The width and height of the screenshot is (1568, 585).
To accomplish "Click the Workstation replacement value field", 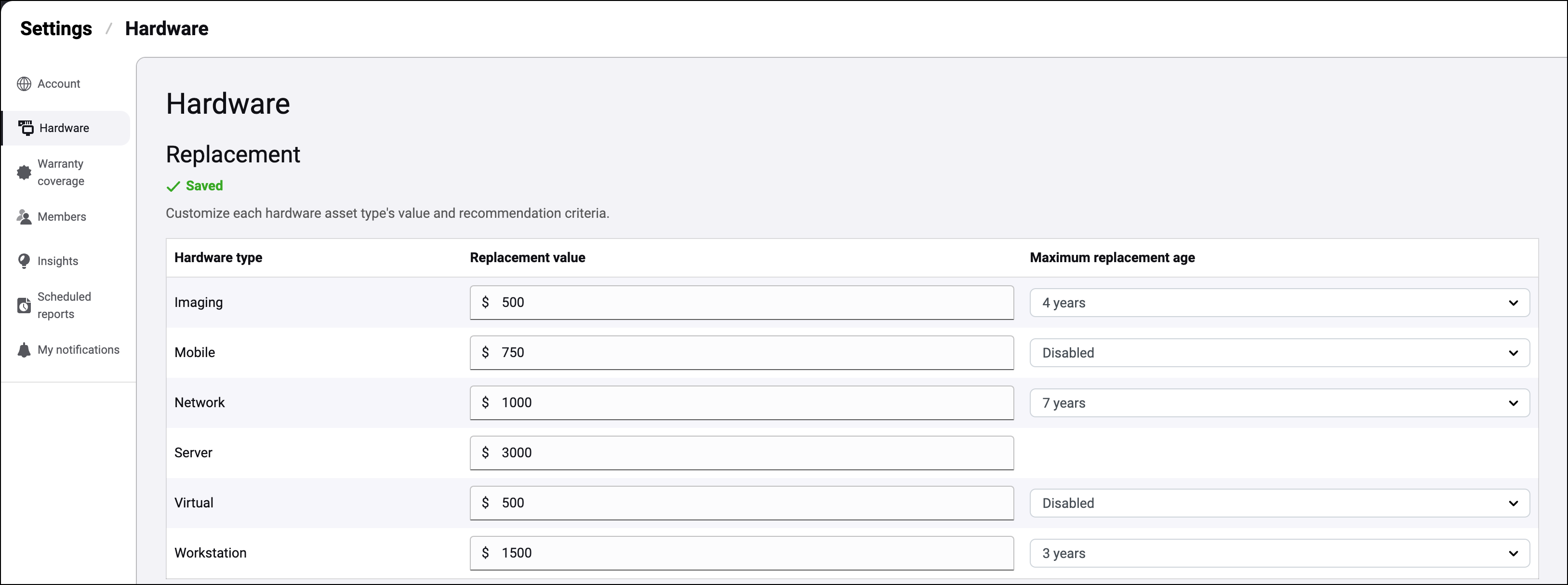I will click(742, 553).
